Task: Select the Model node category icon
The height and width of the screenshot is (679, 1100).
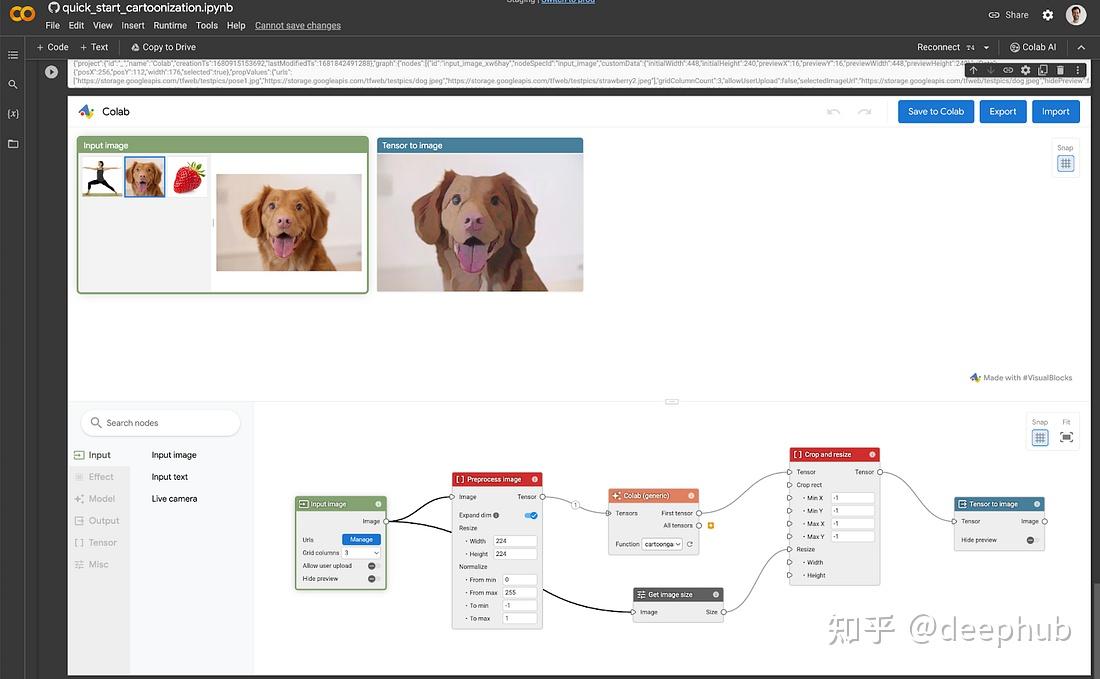Action: (x=79, y=498)
